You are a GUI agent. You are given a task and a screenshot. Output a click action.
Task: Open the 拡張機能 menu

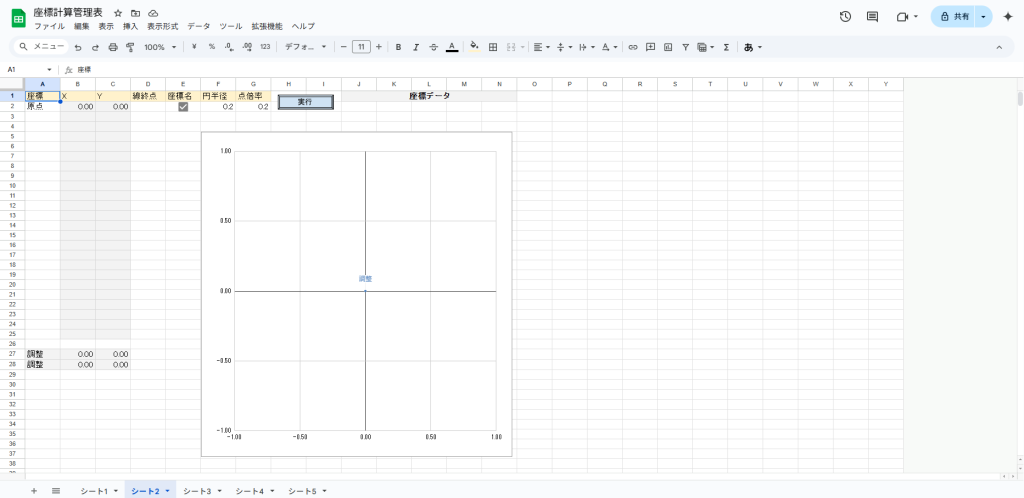tap(267, 27)
